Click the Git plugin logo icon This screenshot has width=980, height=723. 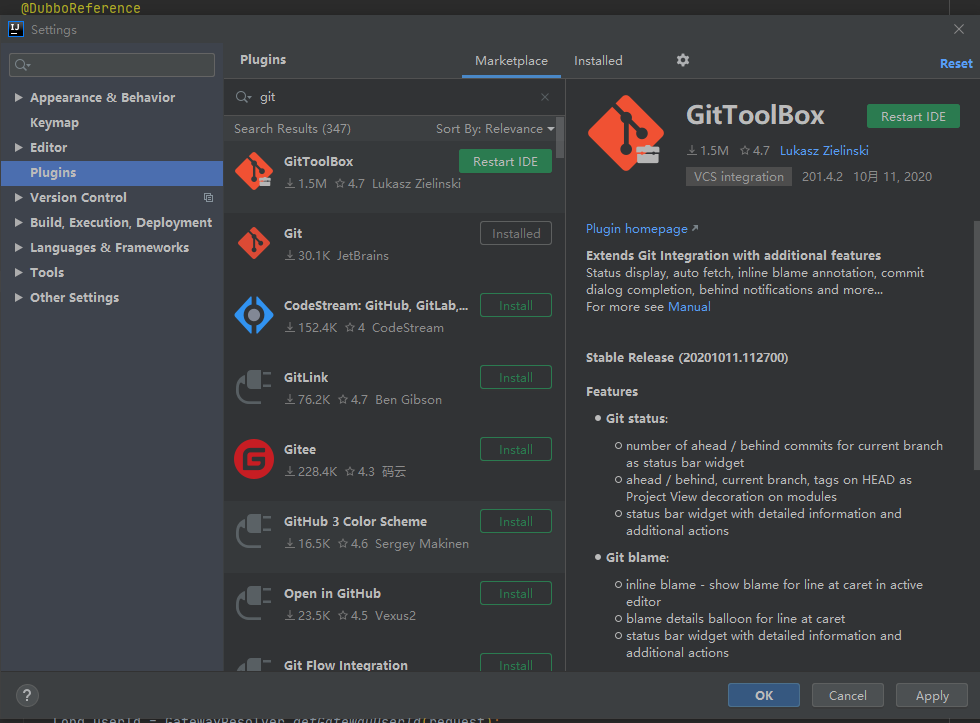254,243
